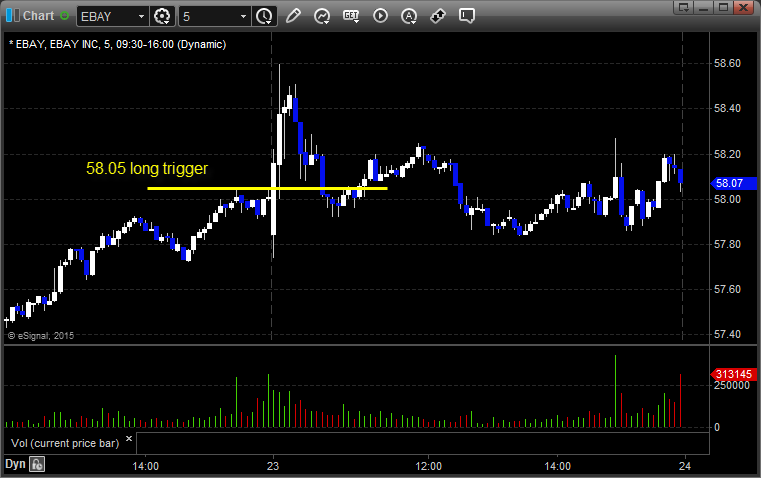Click the Vol (current price bar) label
Image resolution: width=761 pixels, height=478 pixels.
point(65,443)
